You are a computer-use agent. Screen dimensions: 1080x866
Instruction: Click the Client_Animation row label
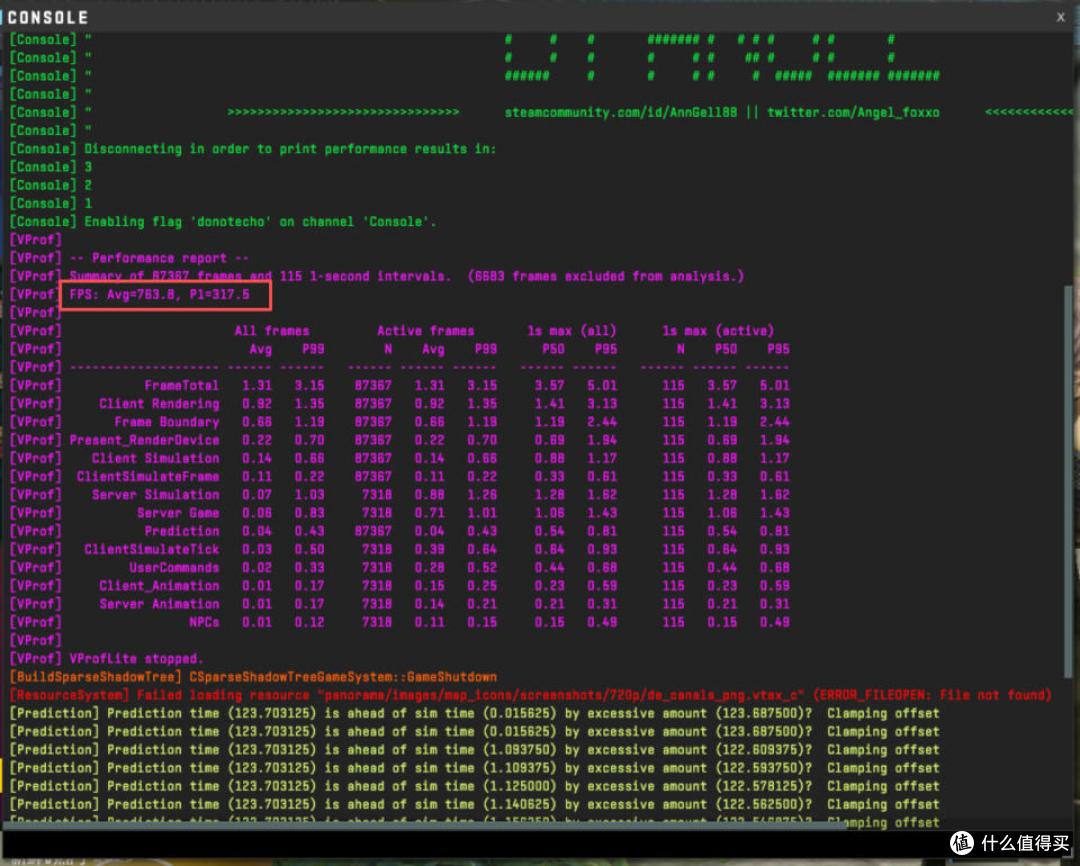coord(159,586)
